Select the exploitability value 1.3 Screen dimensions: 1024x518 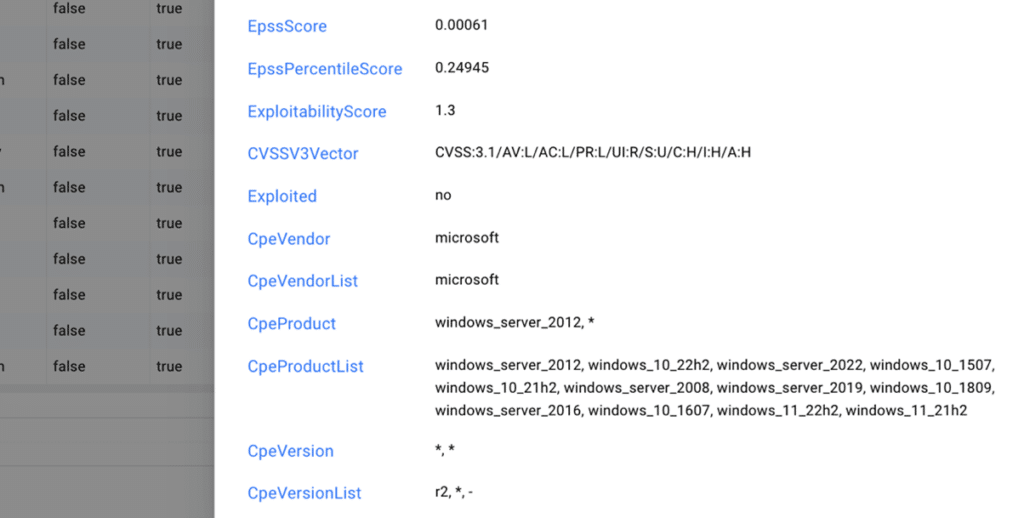(445, 110)
